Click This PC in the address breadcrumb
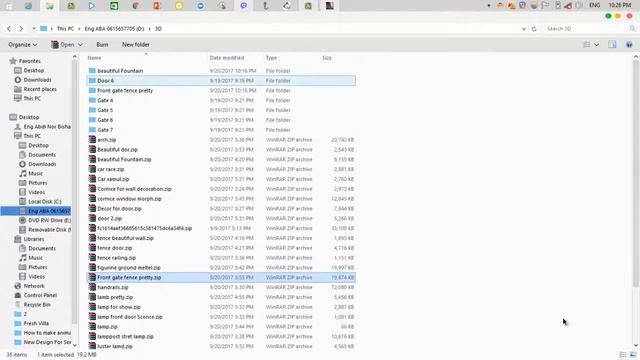Image resolution: width=640 pixels, height=360 pixels. pyautogui.click(x=65, y=29)
